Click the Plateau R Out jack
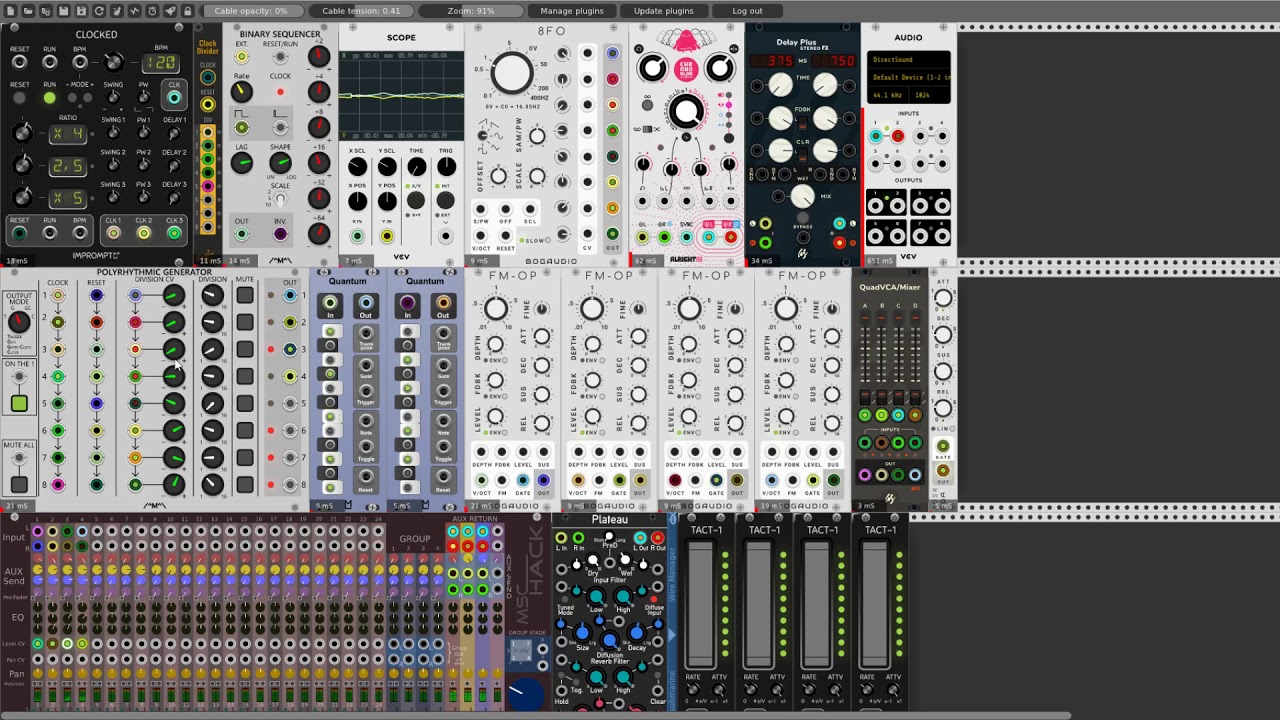Screen dimensions: 1280x720 [657, 538]
